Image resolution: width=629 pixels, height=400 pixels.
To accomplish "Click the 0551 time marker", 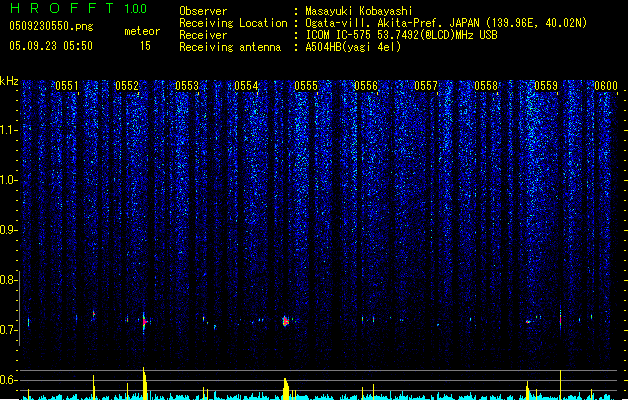I will [67, 86].
